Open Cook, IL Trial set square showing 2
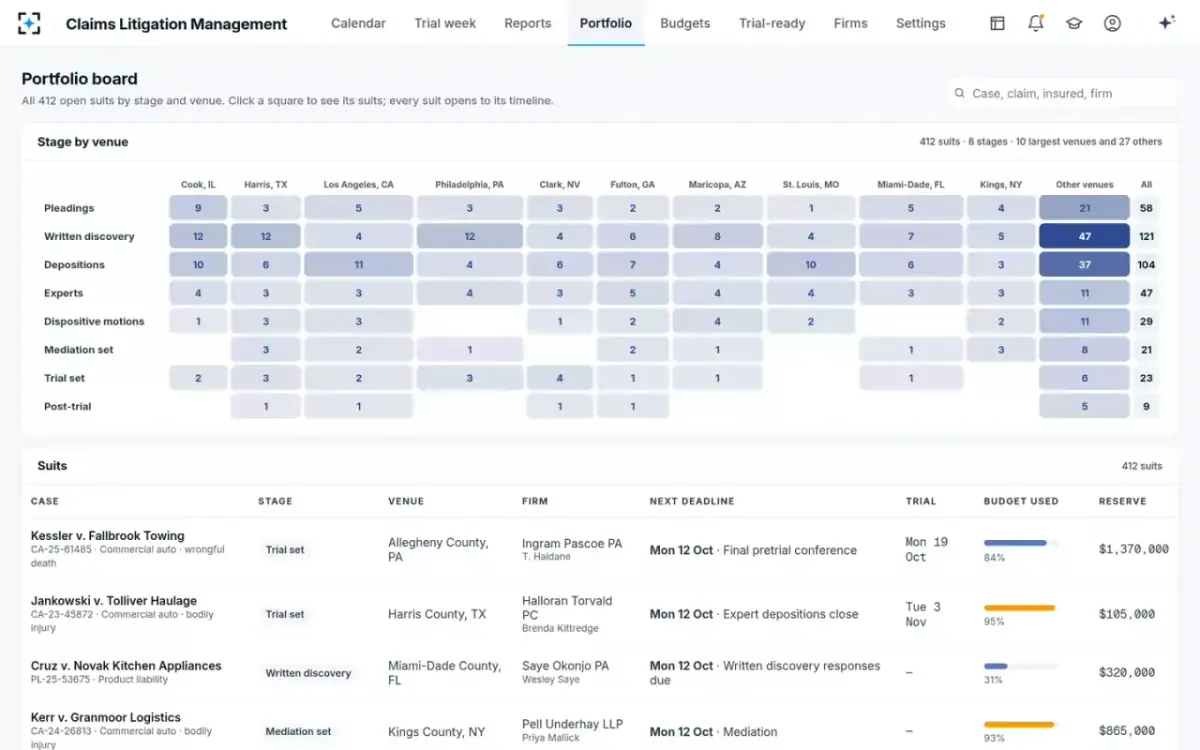Image resolution: width=1200 pixels, height=750 pixels. tap(198, 378)
